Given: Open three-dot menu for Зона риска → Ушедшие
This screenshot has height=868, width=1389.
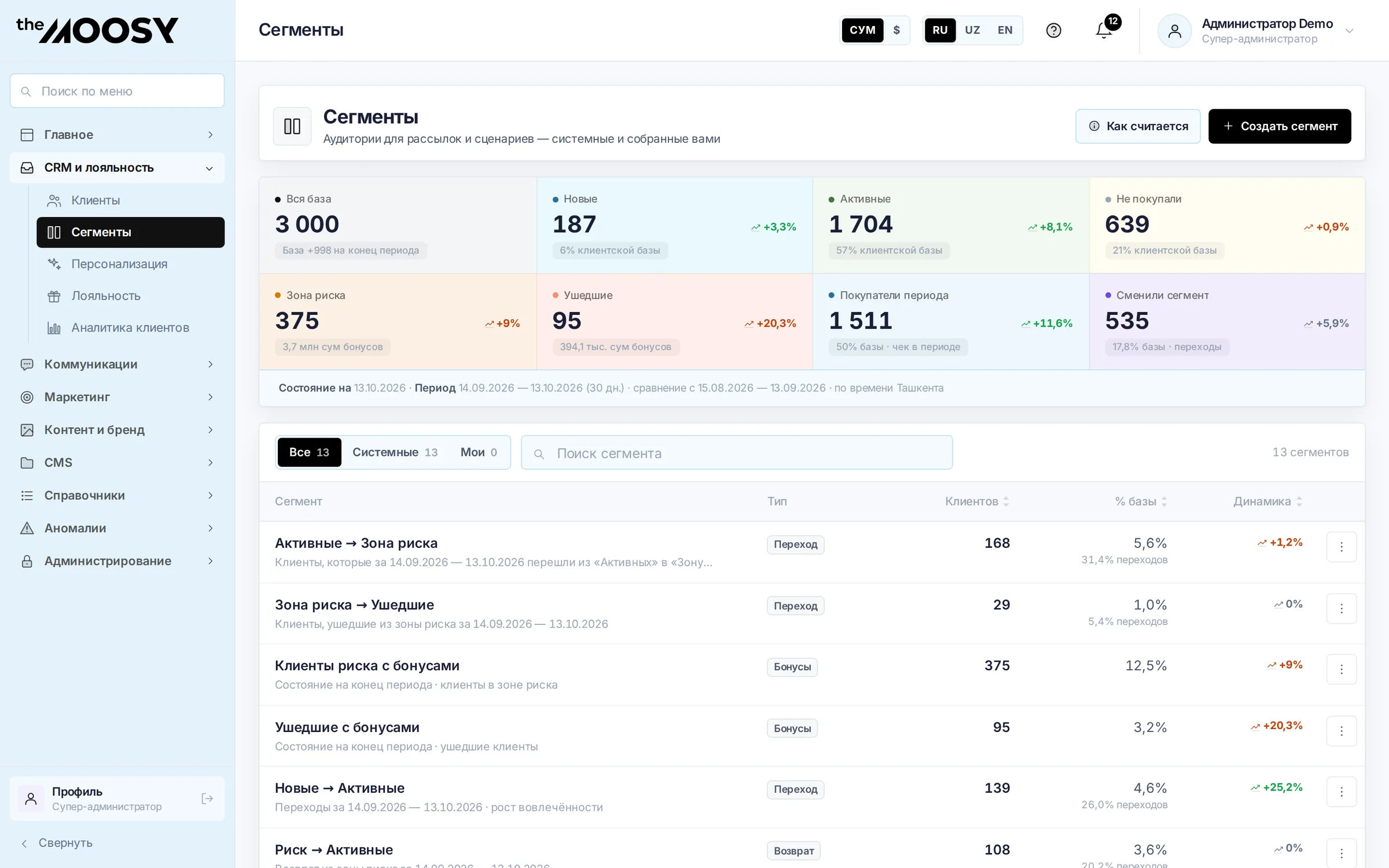Looking at the screenshot, I should click(1341, 608).
